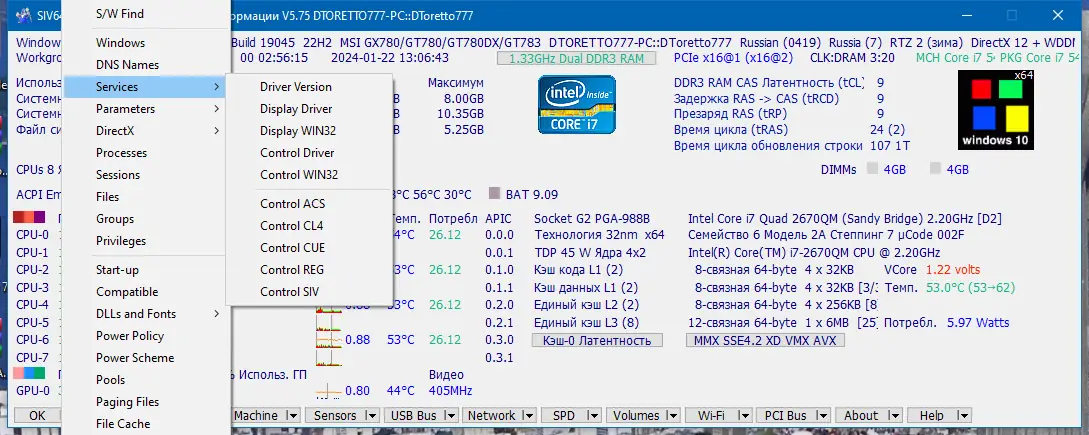
Task: Click the SIV64 app icon in title bar
Action: point(24,14)
